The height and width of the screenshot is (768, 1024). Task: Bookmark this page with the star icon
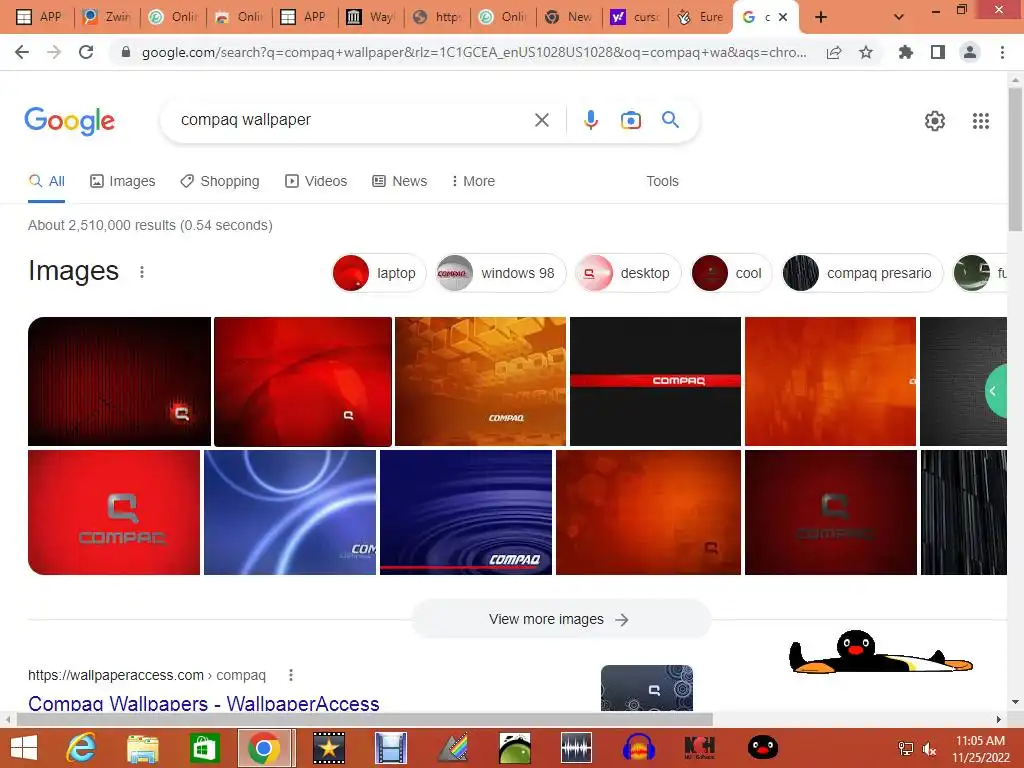pyautogui.click(x=866, y=52)
